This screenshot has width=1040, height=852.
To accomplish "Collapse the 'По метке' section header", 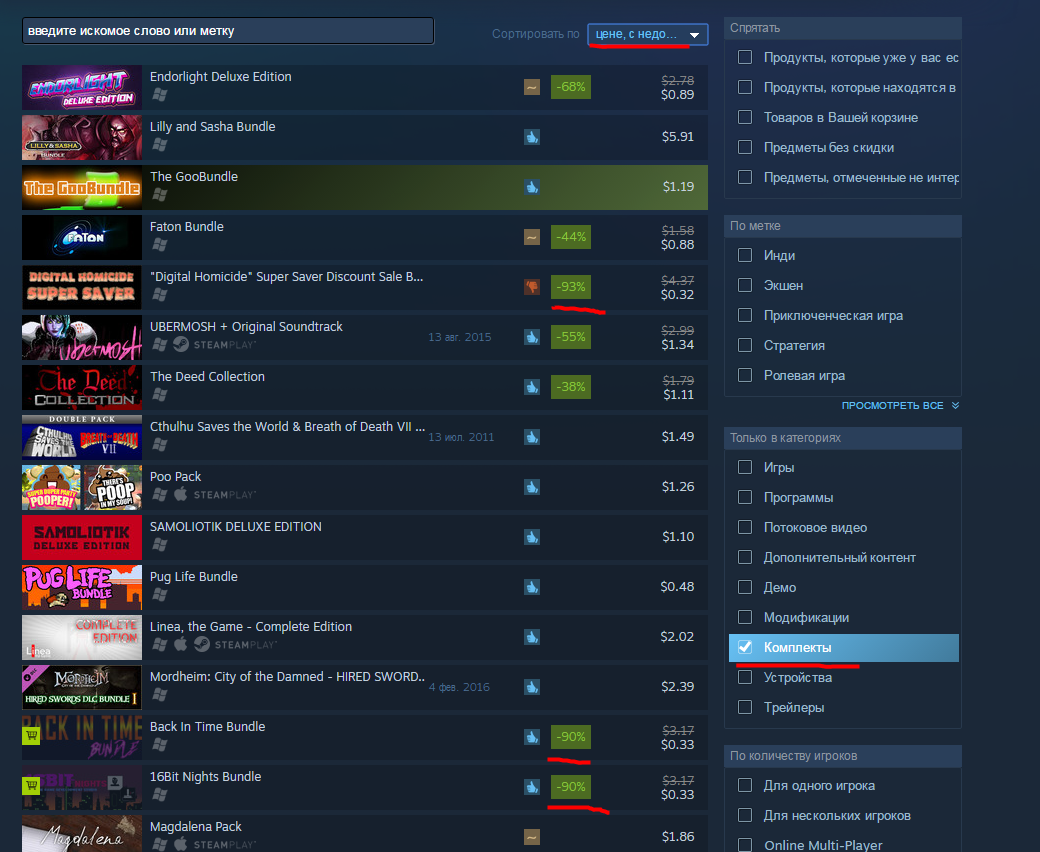I will point(842,225).
